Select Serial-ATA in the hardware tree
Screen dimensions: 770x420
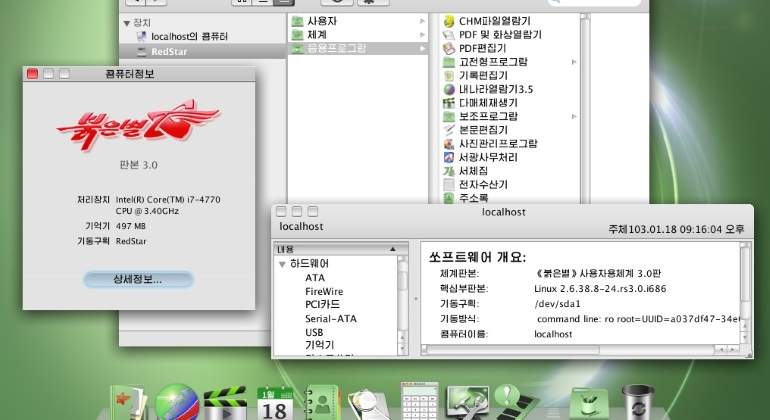330,319
